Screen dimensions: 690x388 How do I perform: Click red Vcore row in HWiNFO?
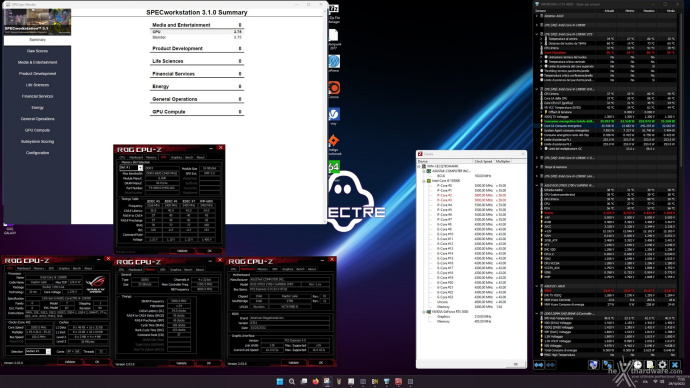pyautogui.click(x=609, y=213)
